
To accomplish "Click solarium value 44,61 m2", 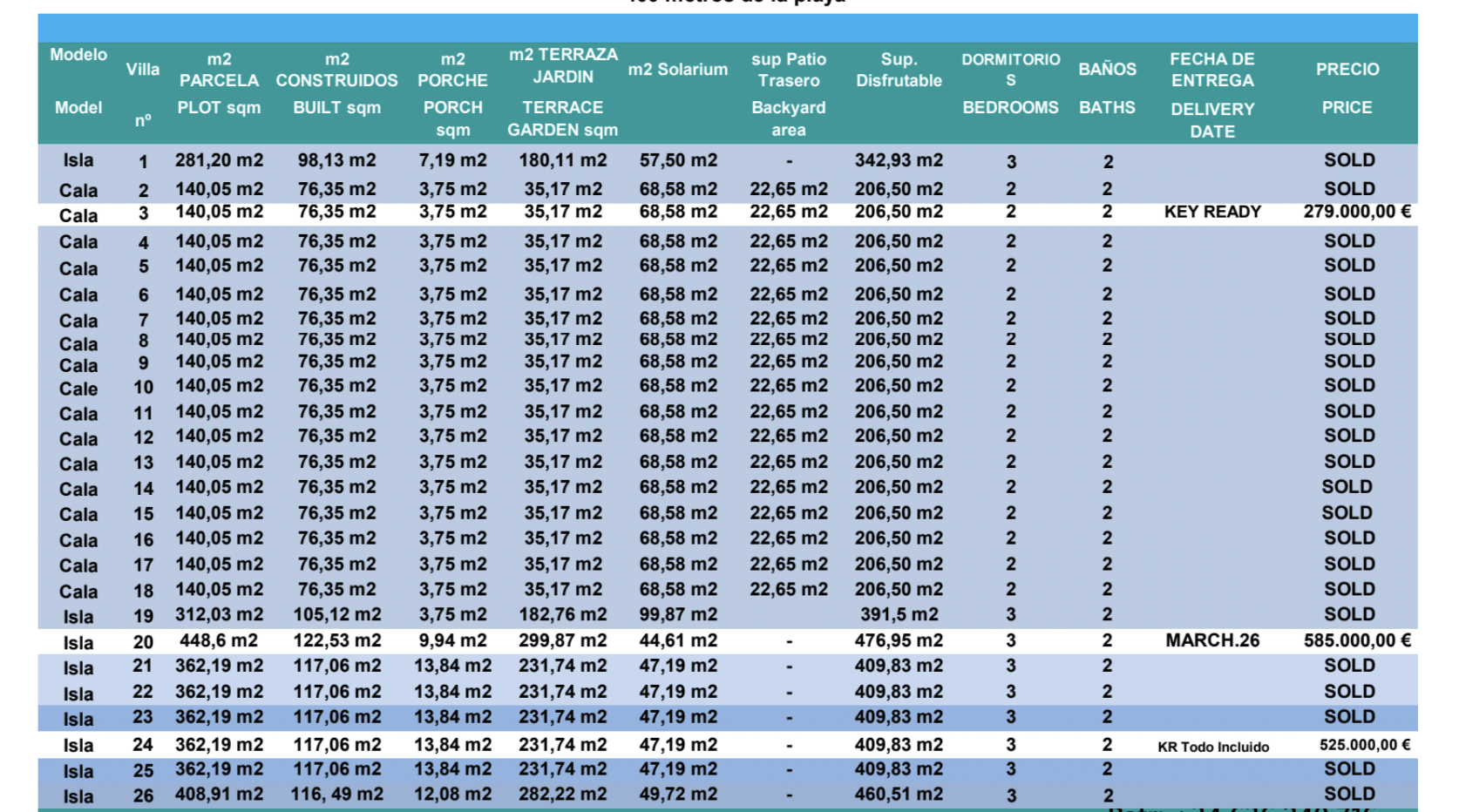I will coord(678,640).
